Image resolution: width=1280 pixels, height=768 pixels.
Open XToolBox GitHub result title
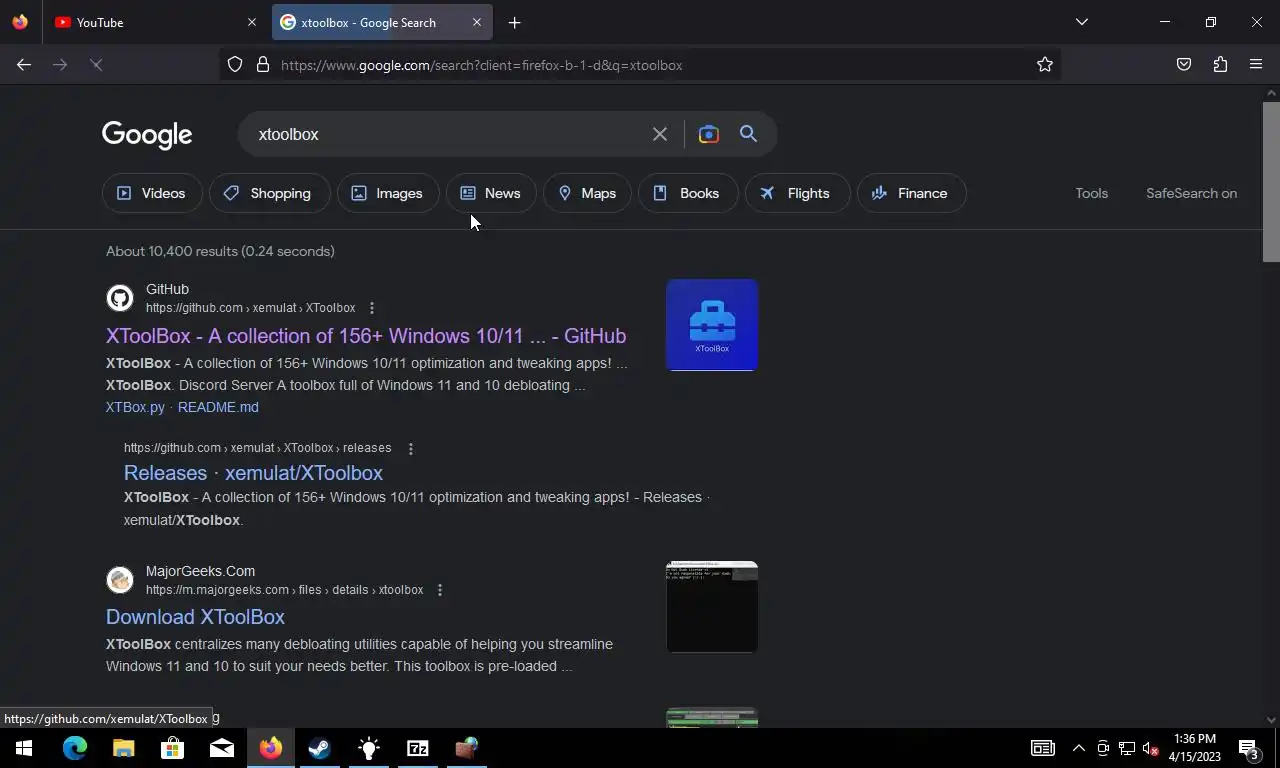(x=366, y=336)
